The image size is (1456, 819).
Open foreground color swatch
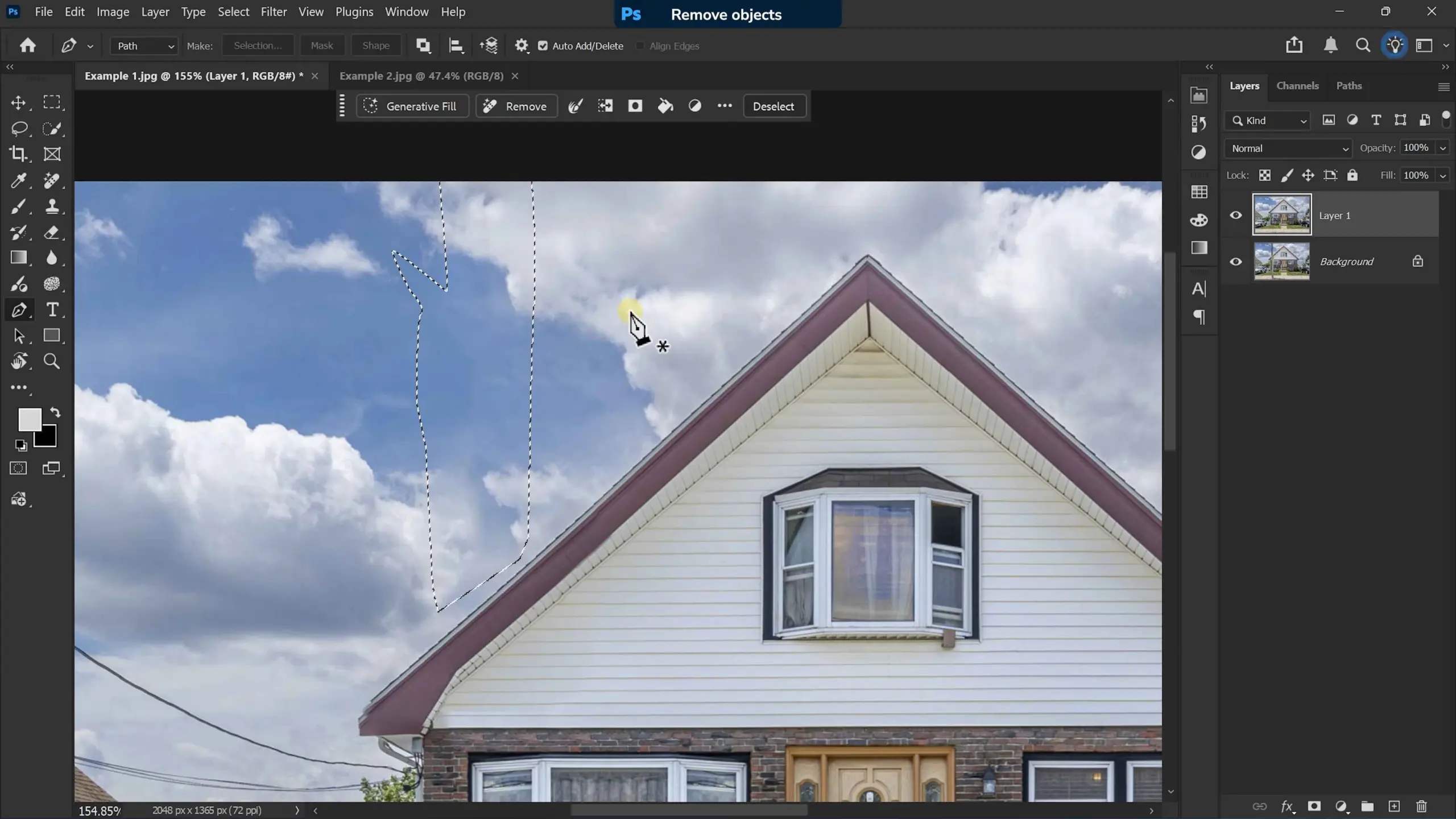click(x=28, y=419)
